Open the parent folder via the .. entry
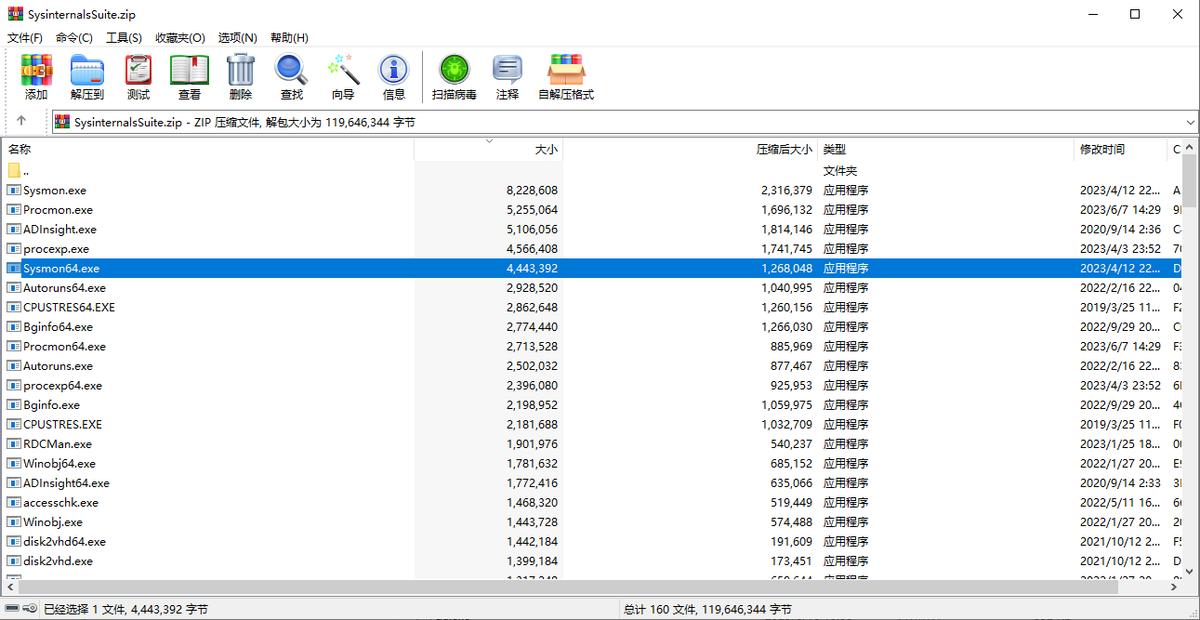 [20, 170]
